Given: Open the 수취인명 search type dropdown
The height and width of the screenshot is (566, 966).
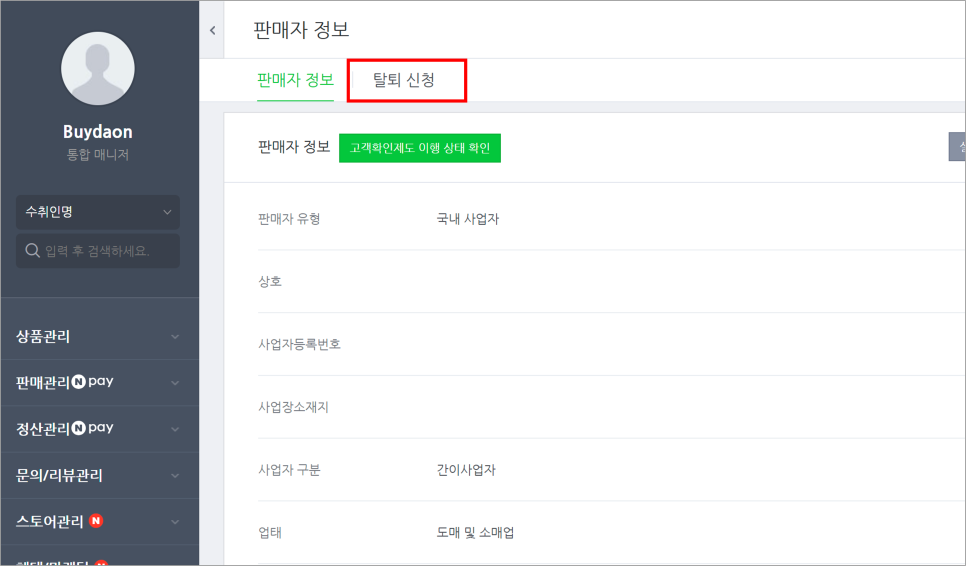Looking at the screenshot, I should [x=98, y=212].
